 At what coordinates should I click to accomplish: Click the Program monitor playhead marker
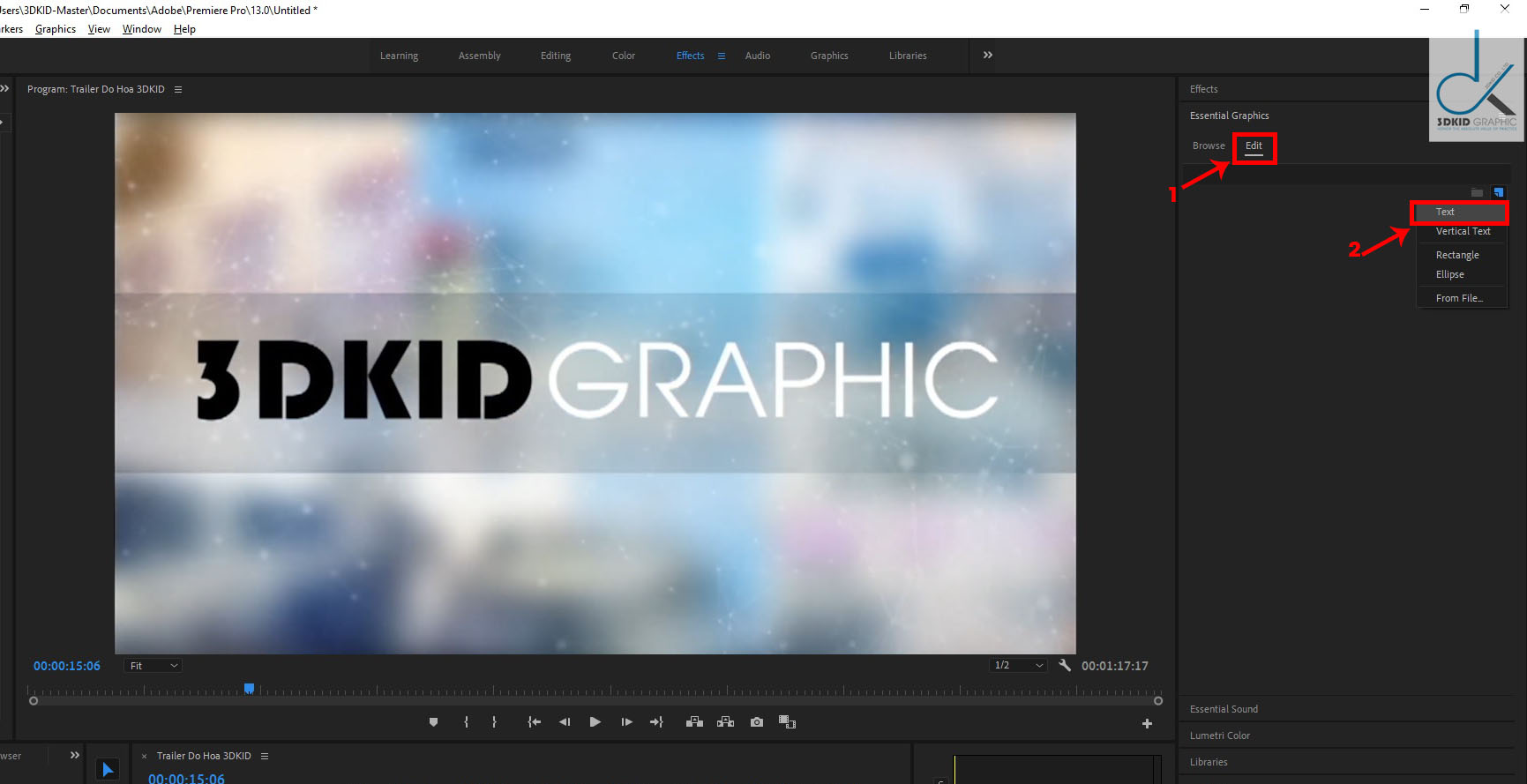point(249,689)
